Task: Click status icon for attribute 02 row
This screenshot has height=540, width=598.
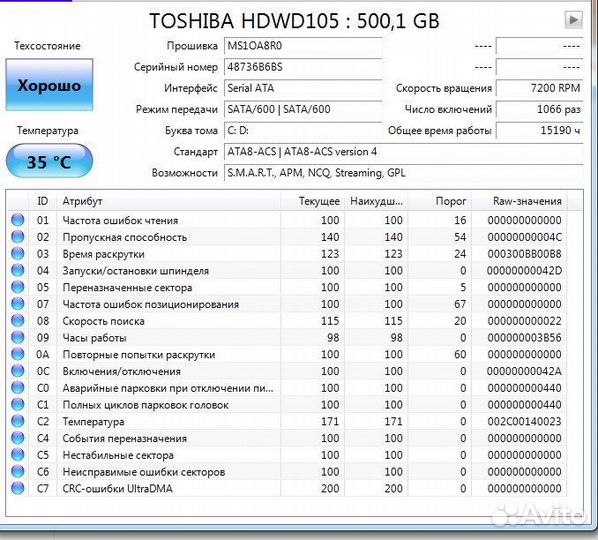Action: coord(18,237)
